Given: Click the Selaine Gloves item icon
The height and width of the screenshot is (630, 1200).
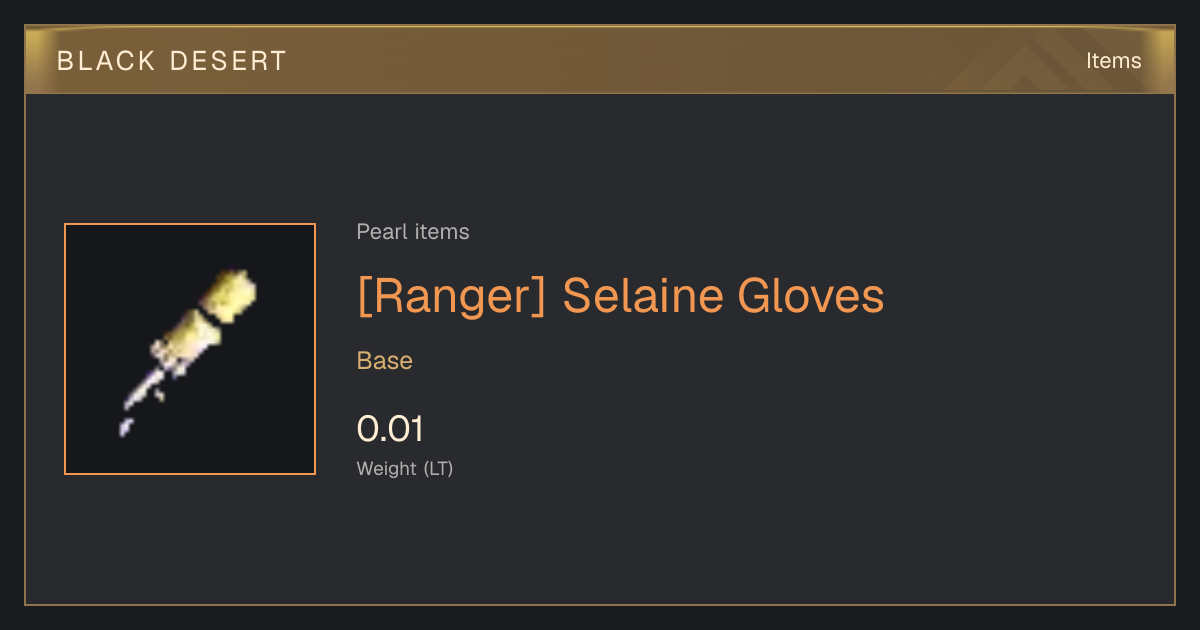Looking at the screenshot, I should pos(190,350).
